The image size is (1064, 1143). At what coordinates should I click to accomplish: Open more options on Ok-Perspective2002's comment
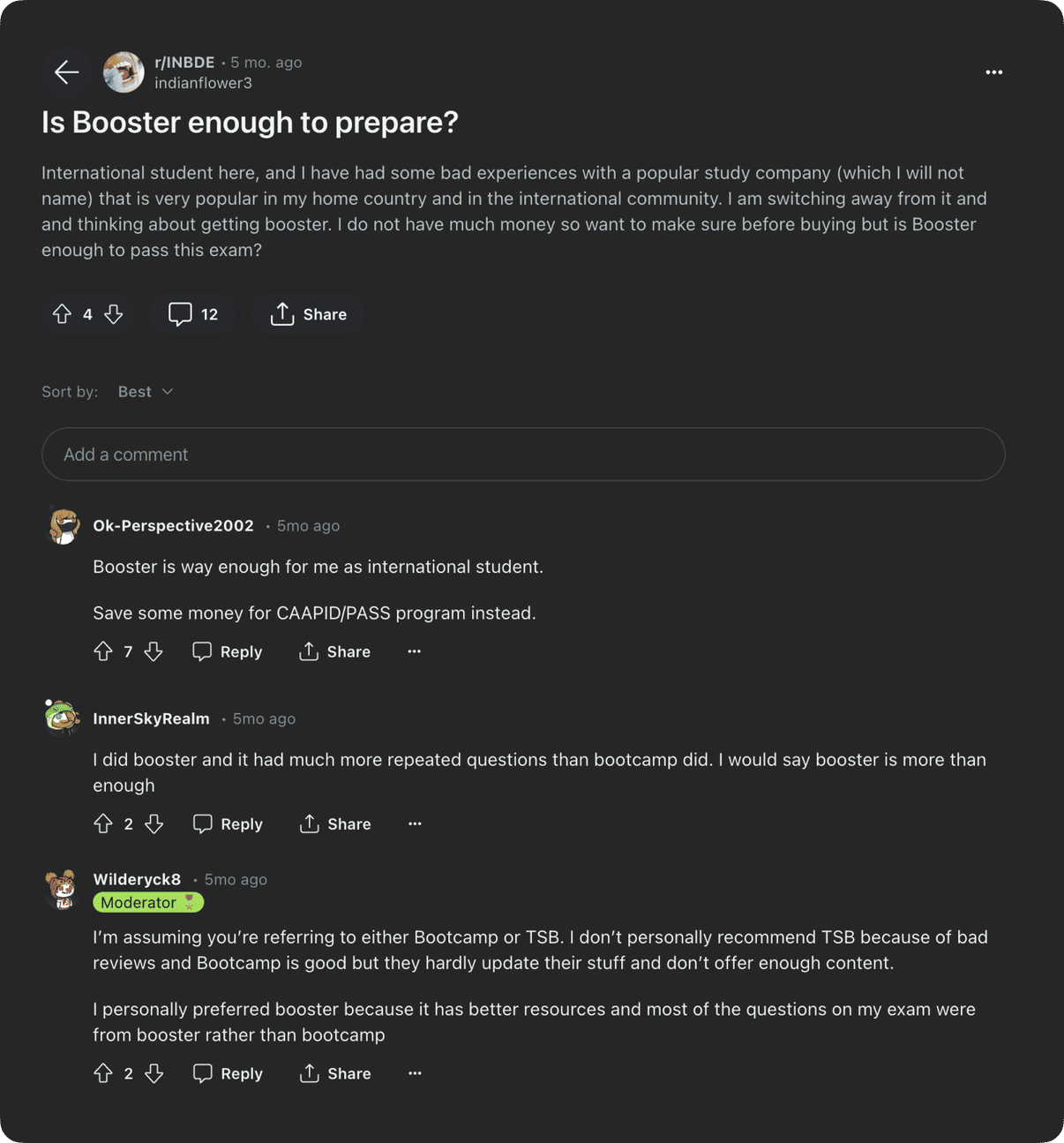(414, 651)
